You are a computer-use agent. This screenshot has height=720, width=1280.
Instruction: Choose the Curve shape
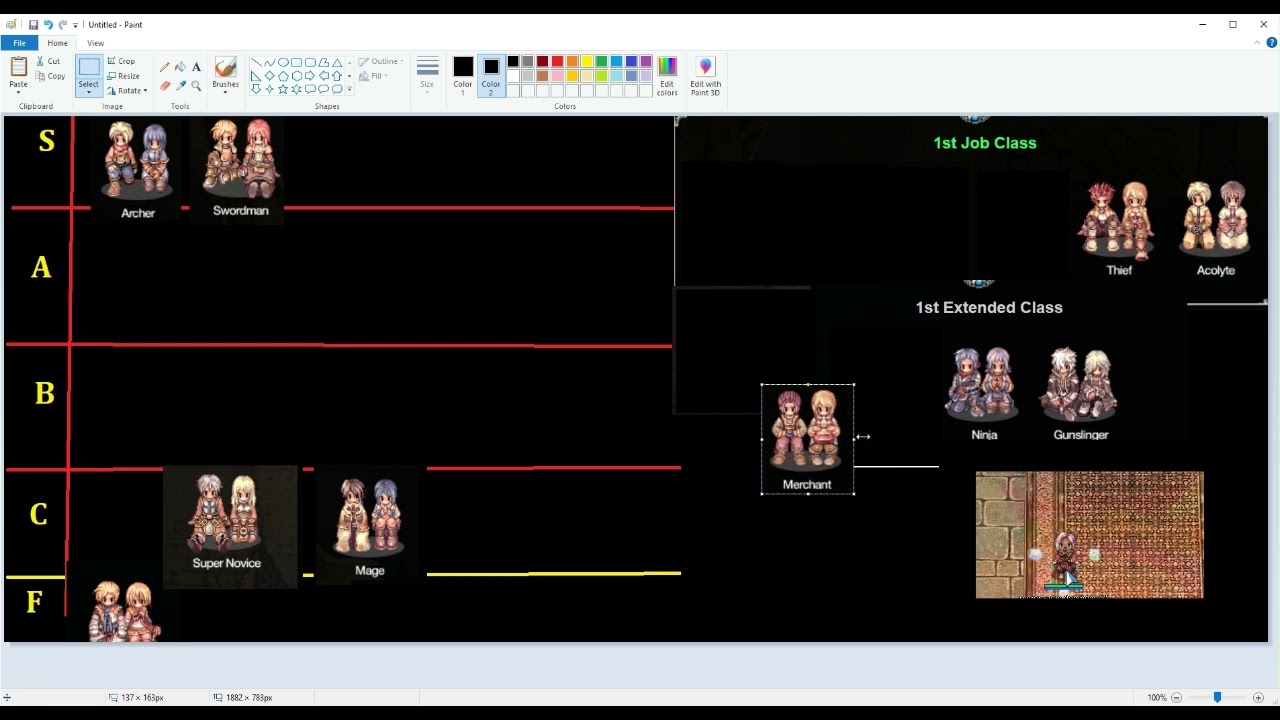269,62
